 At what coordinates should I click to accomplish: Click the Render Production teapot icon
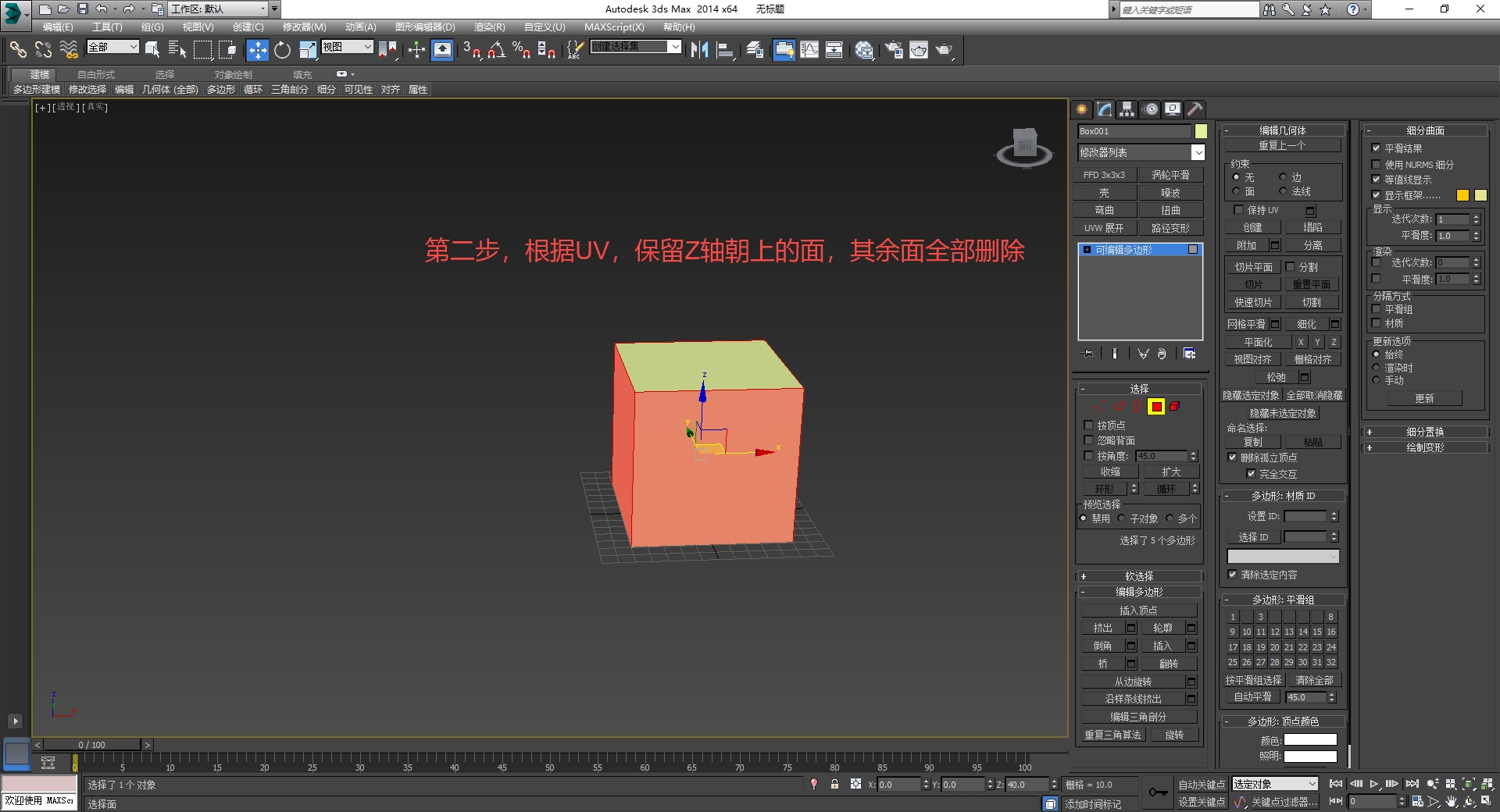945,50
